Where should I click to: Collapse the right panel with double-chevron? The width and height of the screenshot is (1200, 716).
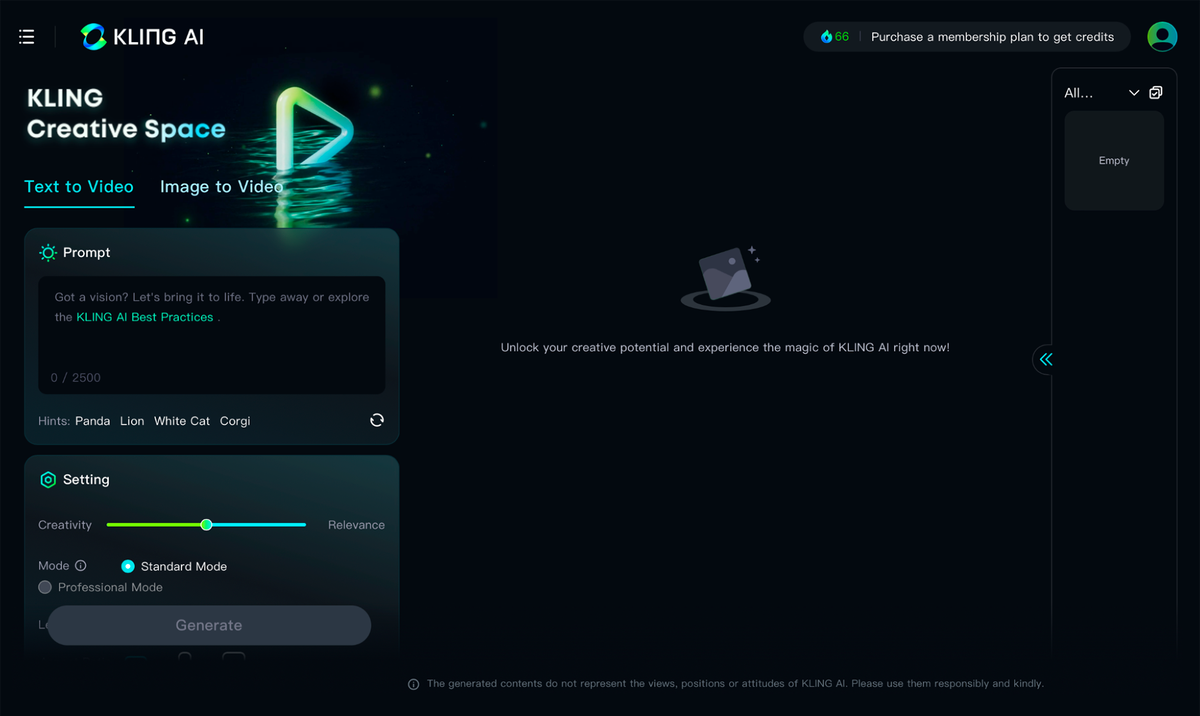coord(1046,359)
